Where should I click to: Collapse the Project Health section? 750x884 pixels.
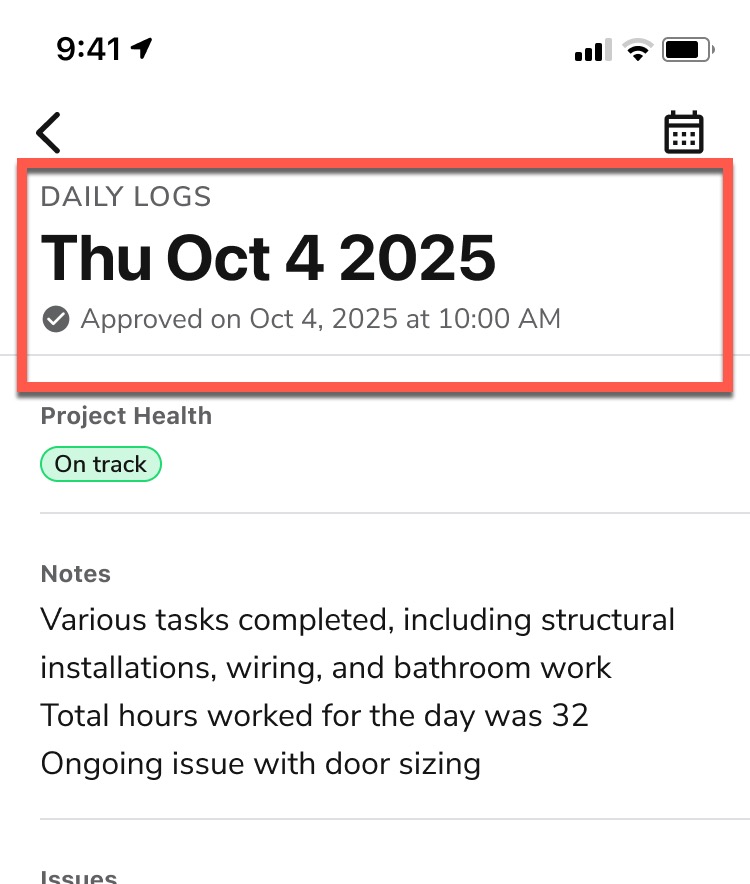125,415
